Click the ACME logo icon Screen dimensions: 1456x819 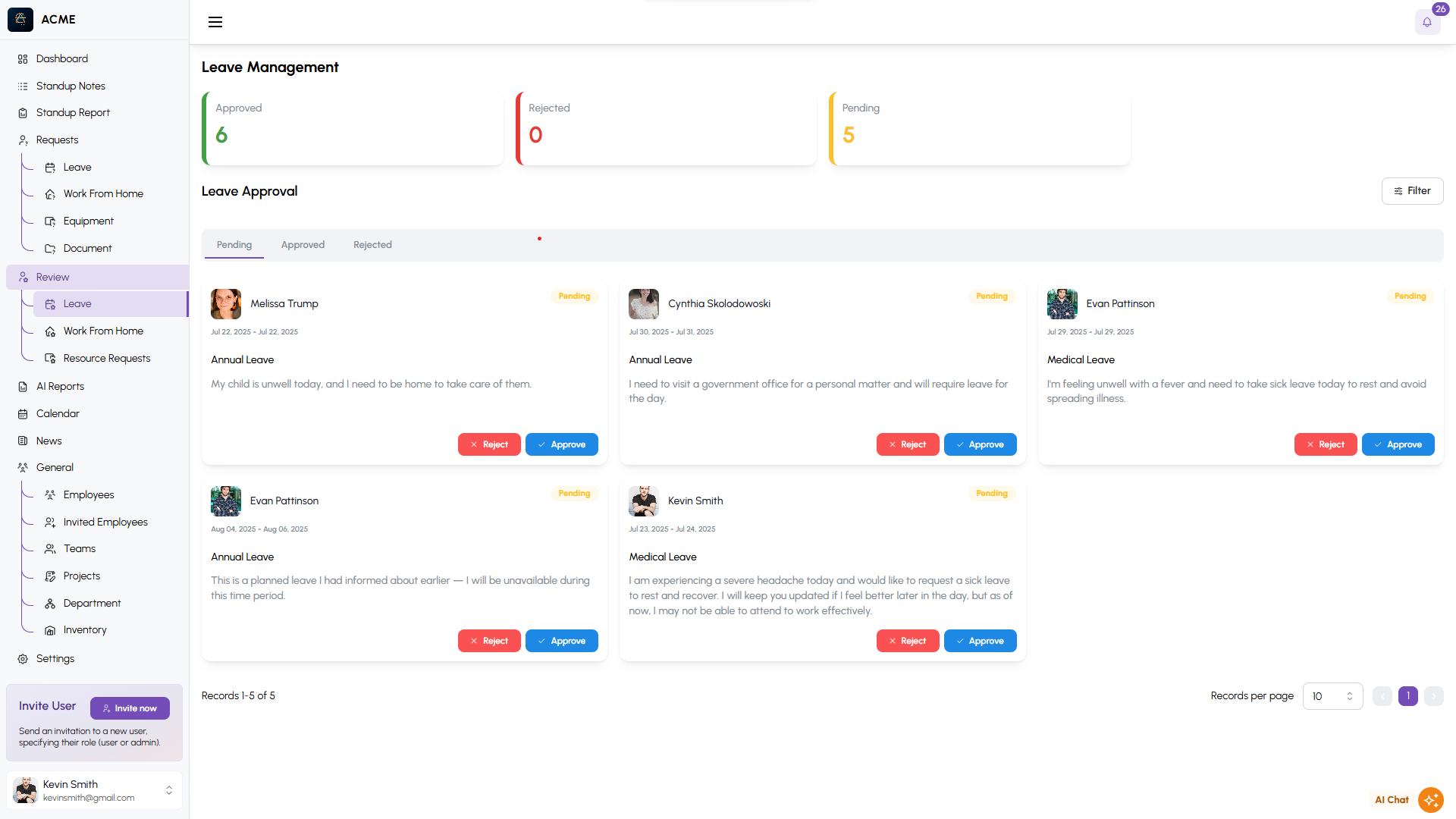click(20, 20)
